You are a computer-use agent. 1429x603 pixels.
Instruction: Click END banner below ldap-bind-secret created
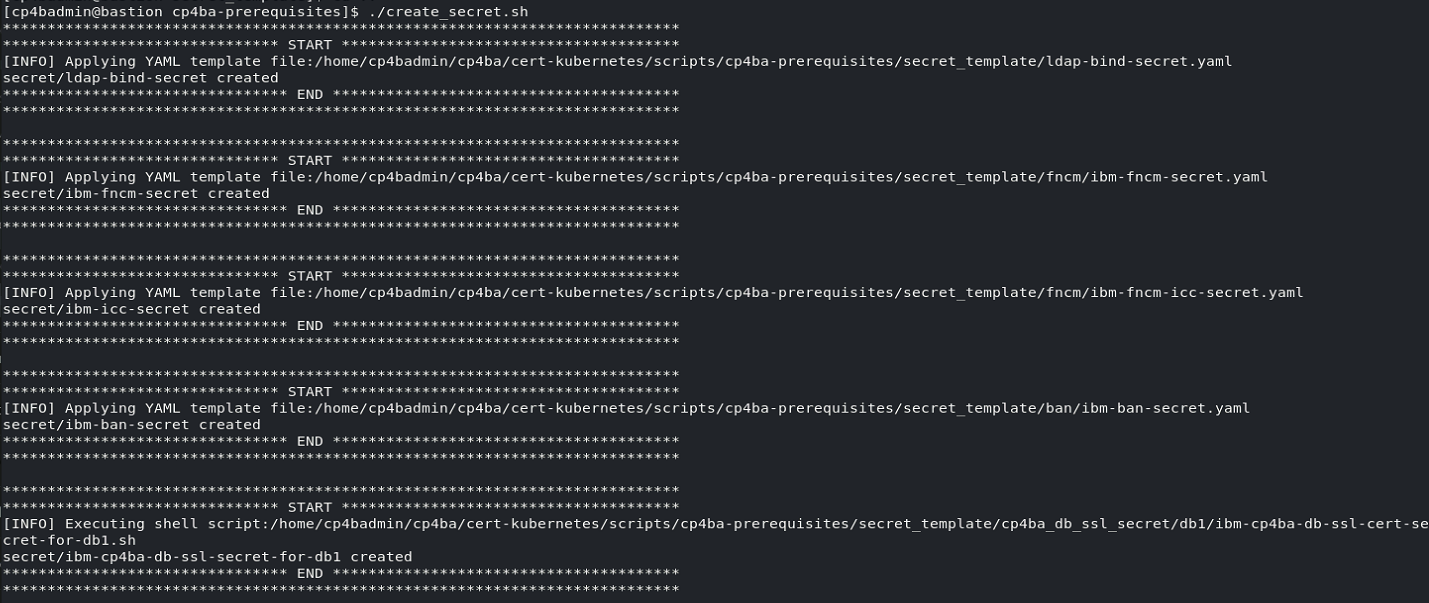310,94
